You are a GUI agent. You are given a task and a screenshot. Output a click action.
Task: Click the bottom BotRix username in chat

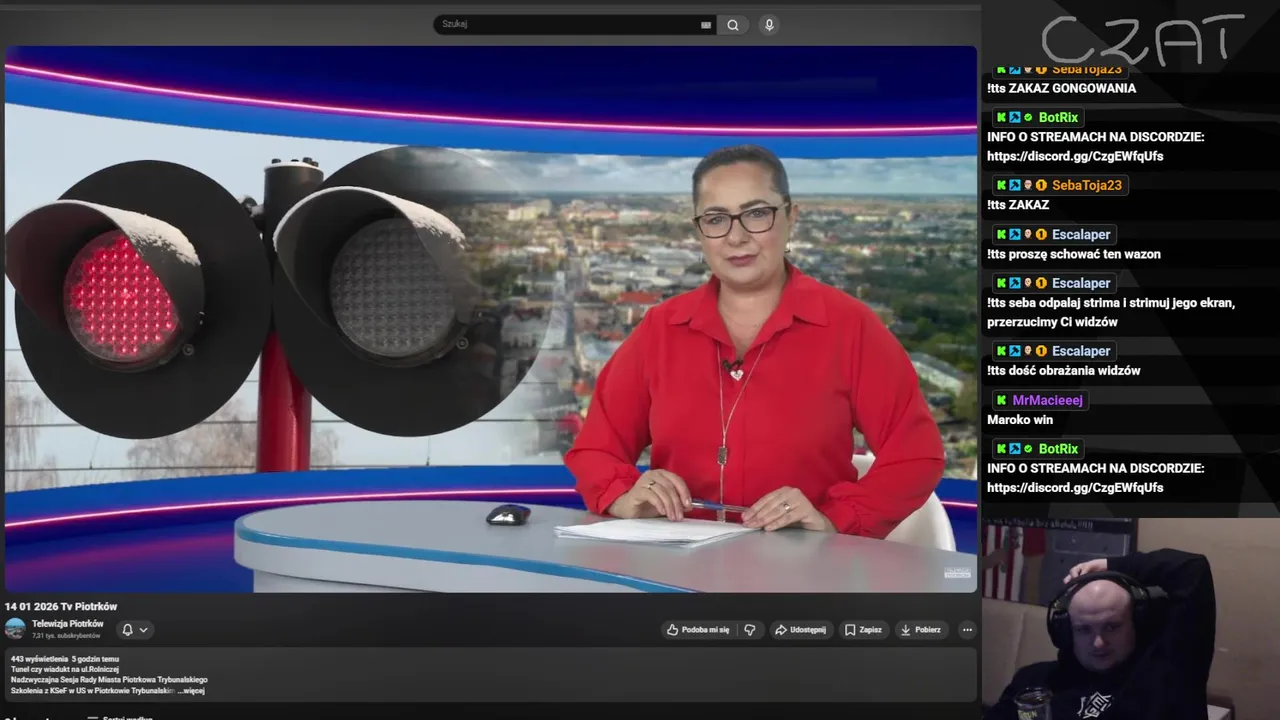coord(1058,449)
